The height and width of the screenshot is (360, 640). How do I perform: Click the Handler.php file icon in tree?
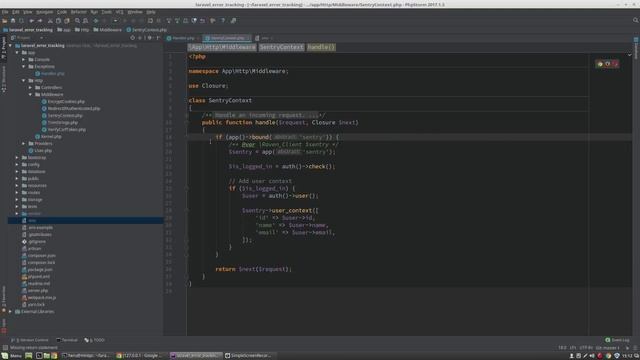pos(38,73)
